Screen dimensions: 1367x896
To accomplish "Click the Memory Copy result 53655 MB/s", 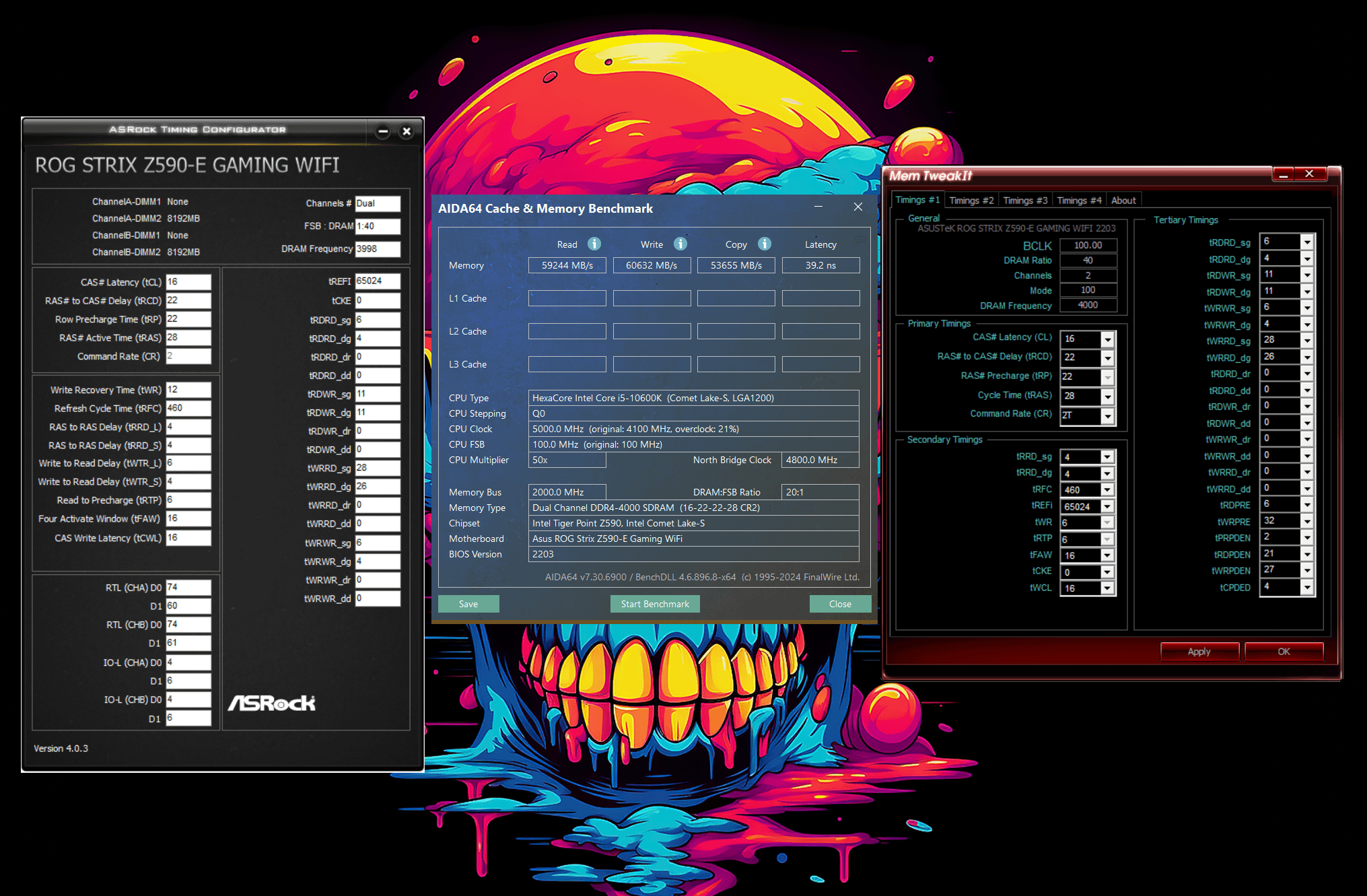I will 736,265.
